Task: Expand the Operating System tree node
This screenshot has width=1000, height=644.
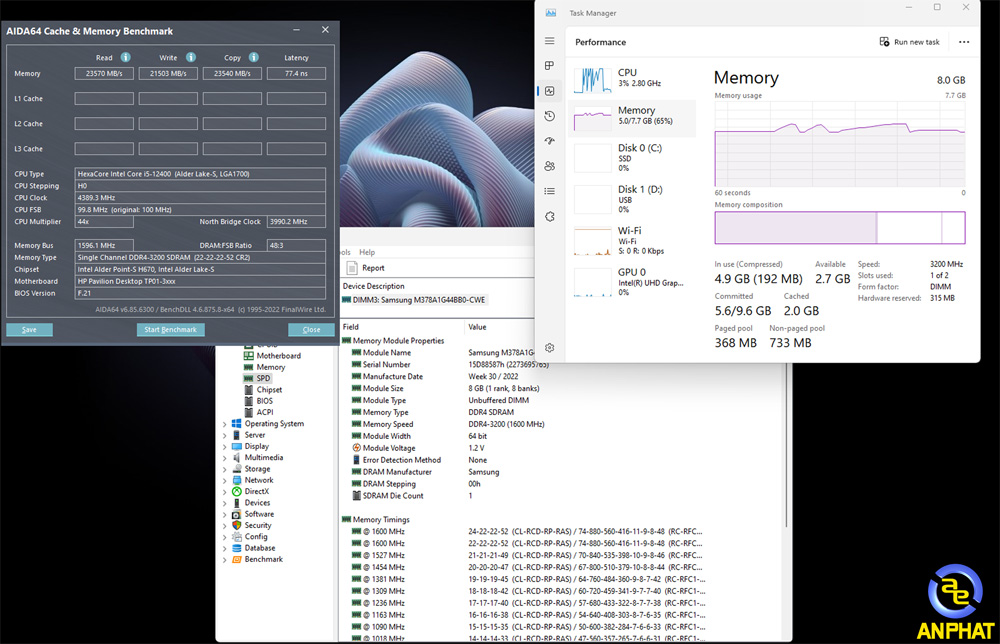Action: [x=224, y=424]
